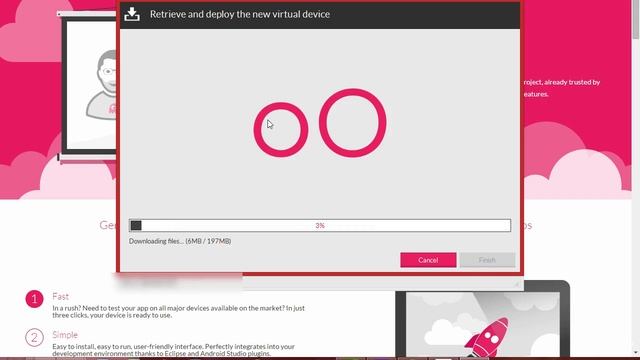Click the number 1 circle icon next to Fast
The width and height of the screenshot is (640, 360).
34,299
